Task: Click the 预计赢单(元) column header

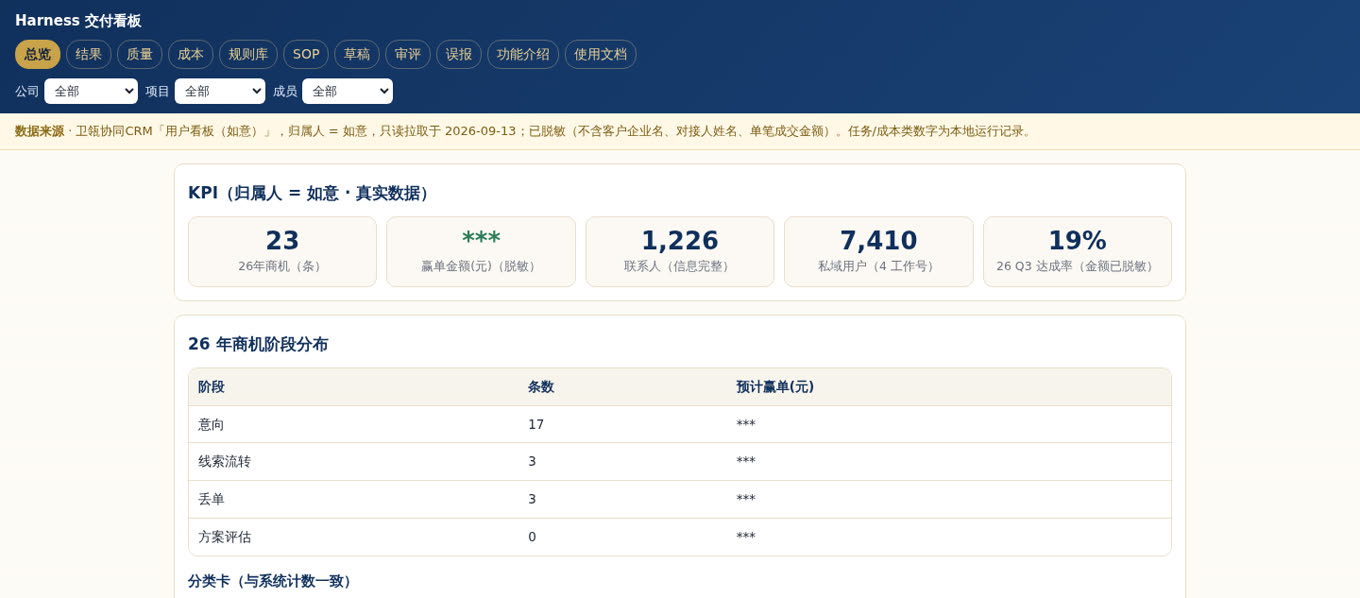Action: click(x=775, y=387)
